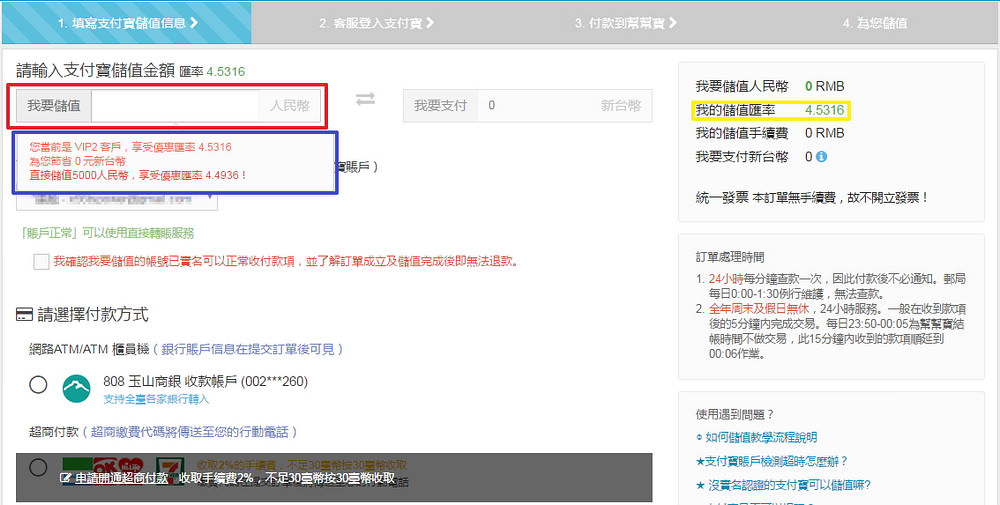Click the 統一發票 notice text
1000x505 pixels.
coord(812,198)
